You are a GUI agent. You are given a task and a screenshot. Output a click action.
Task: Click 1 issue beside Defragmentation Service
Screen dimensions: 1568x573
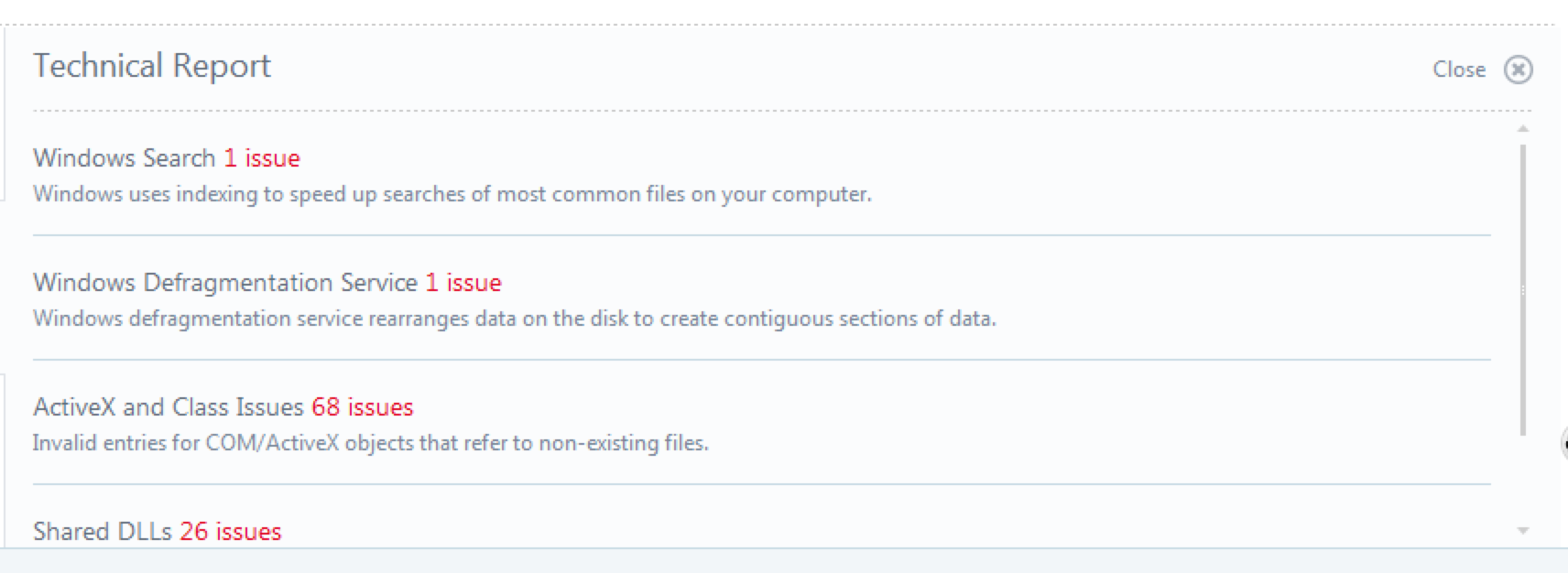pyautogui.click(x=463, y=283)
